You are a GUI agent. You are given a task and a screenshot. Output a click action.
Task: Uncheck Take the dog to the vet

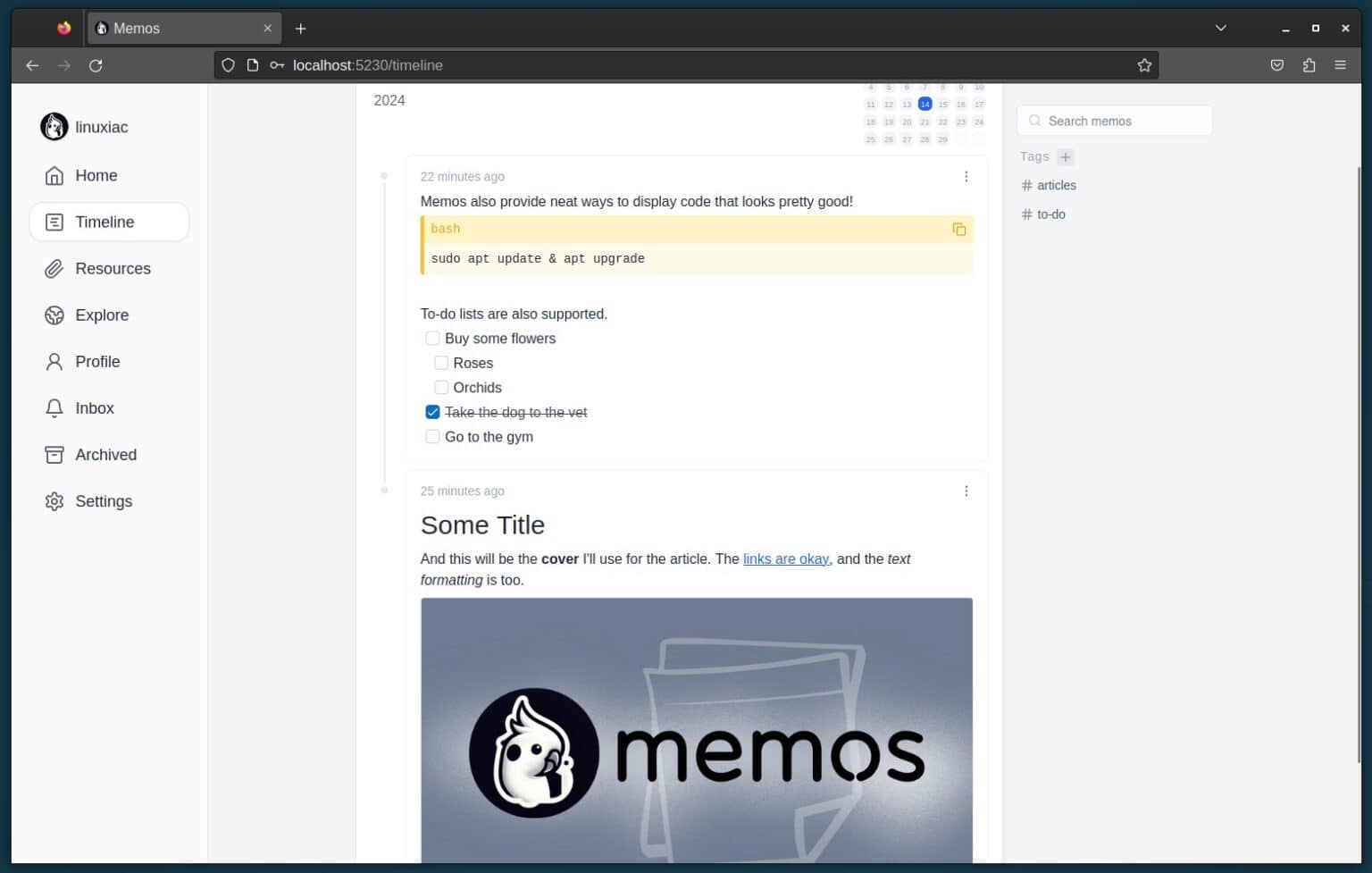click(x=432, y=411)
